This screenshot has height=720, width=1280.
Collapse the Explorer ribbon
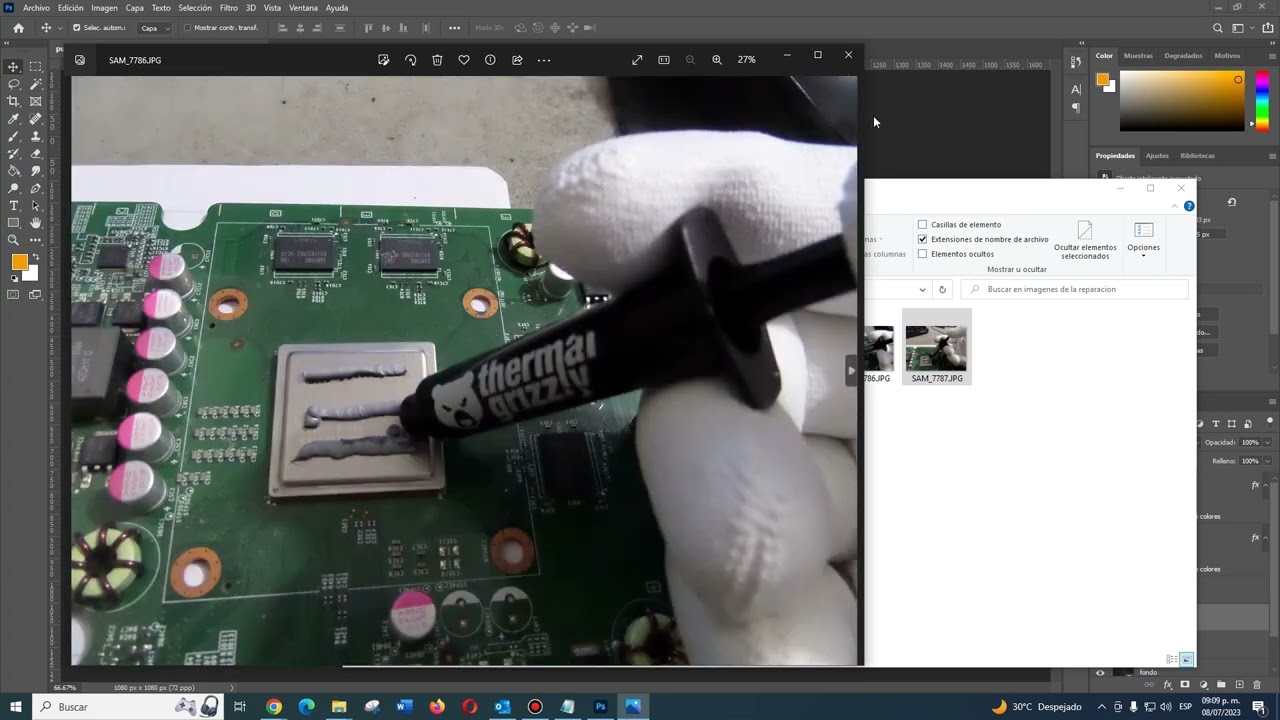pyautogui.click(x=1173, y=206)
